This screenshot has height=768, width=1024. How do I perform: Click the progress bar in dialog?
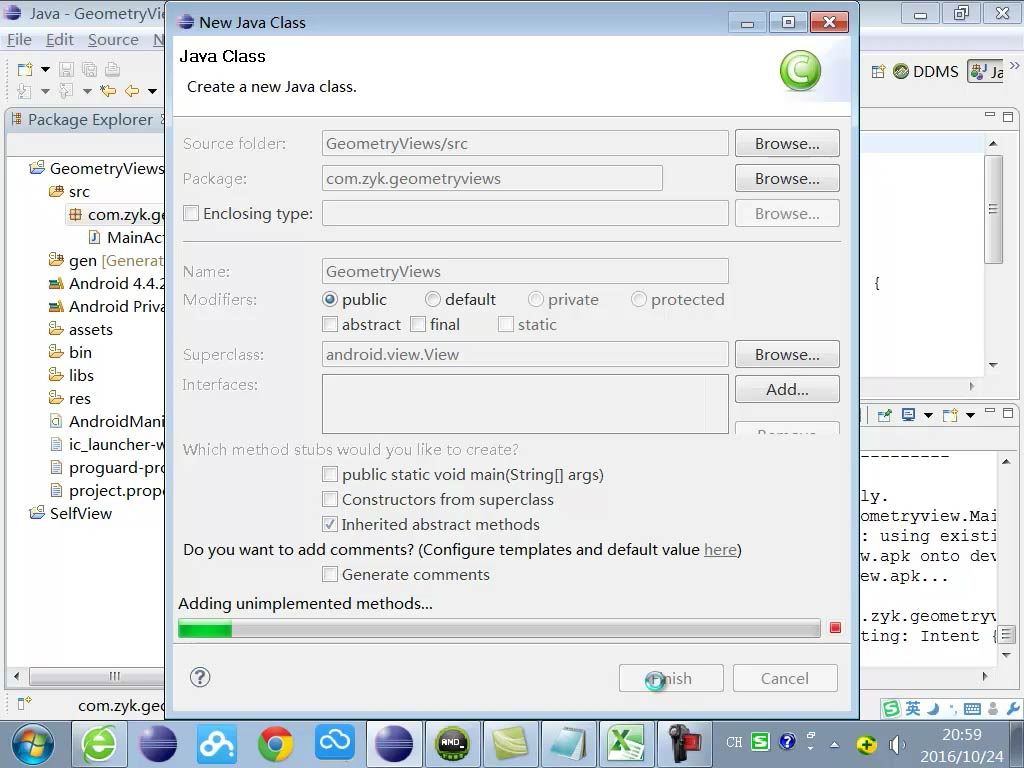[x=499, y=629]
